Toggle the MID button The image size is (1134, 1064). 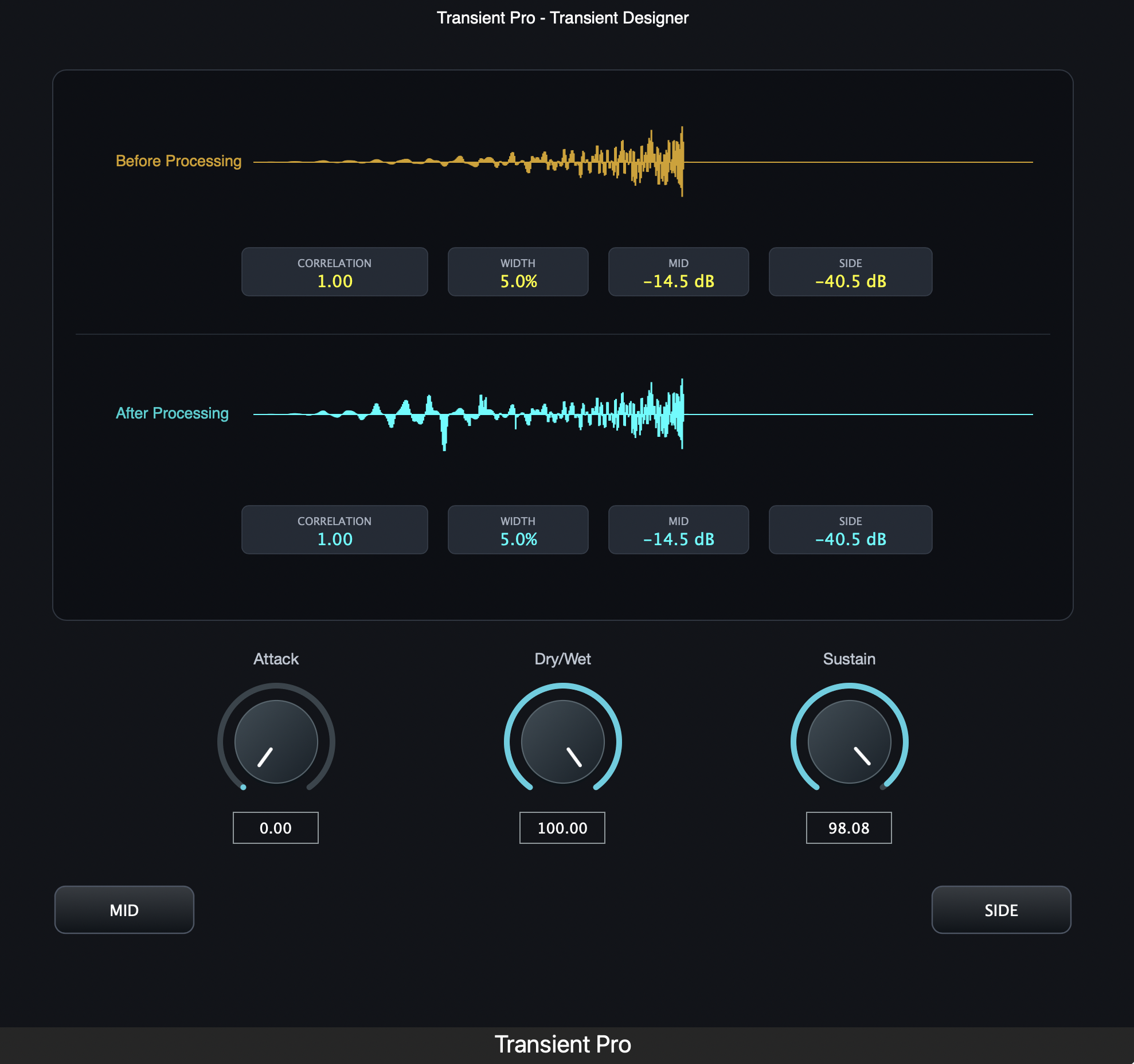coord(124,910)
